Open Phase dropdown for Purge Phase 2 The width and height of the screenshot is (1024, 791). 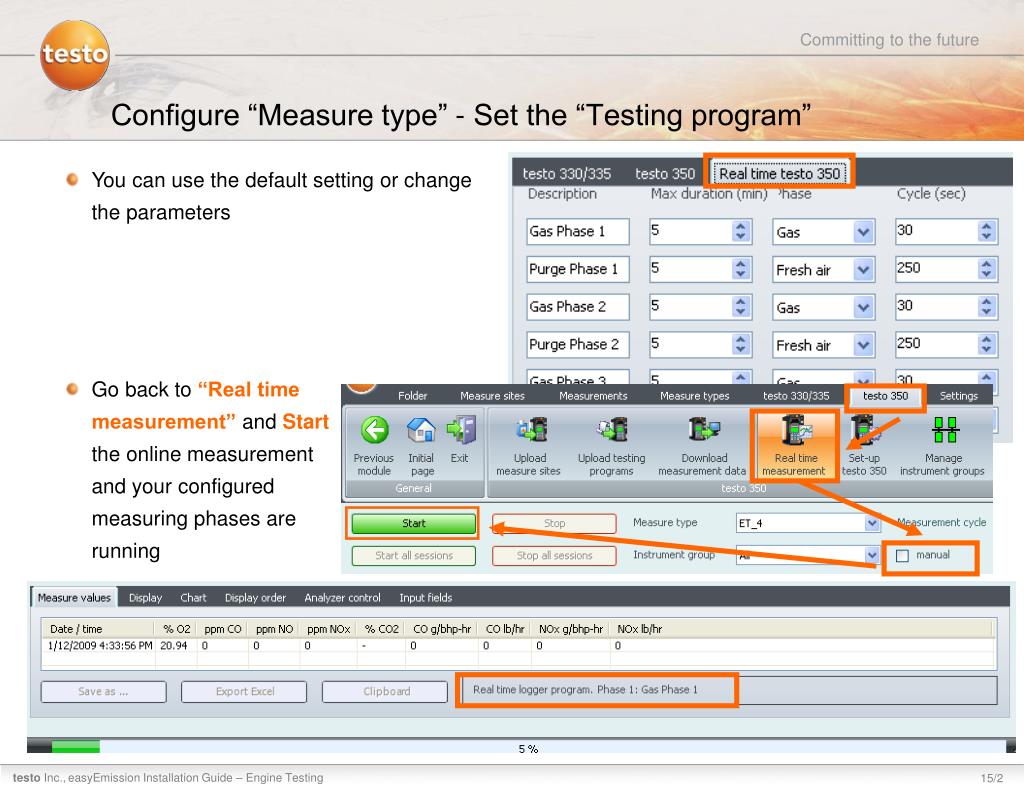[863, 345]
